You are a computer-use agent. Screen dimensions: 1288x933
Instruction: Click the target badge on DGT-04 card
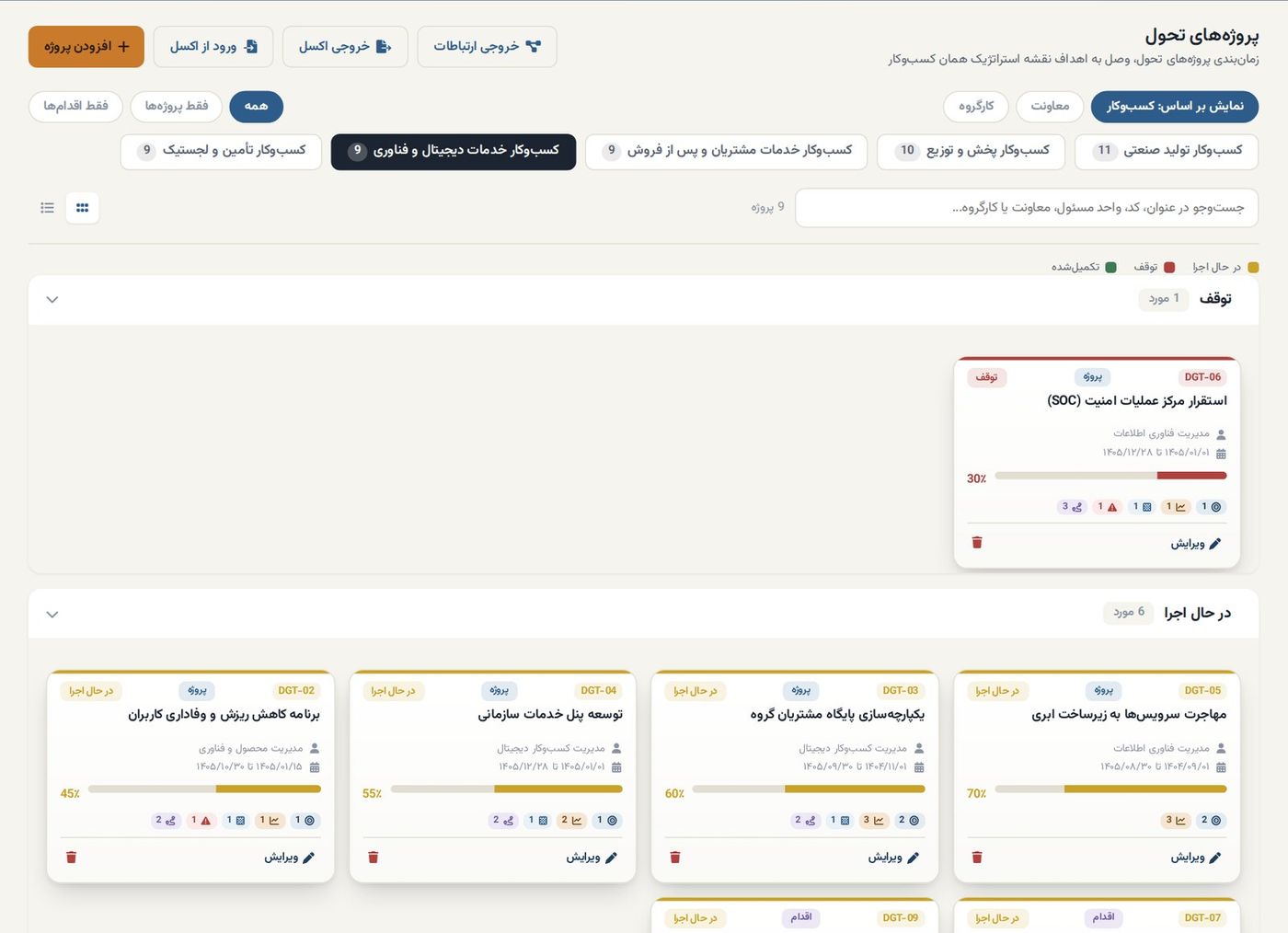click(607, 821)
